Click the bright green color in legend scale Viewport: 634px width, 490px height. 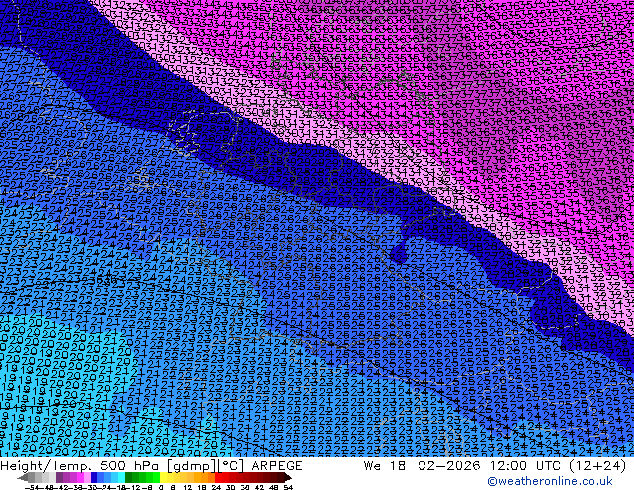pos(156,478)
